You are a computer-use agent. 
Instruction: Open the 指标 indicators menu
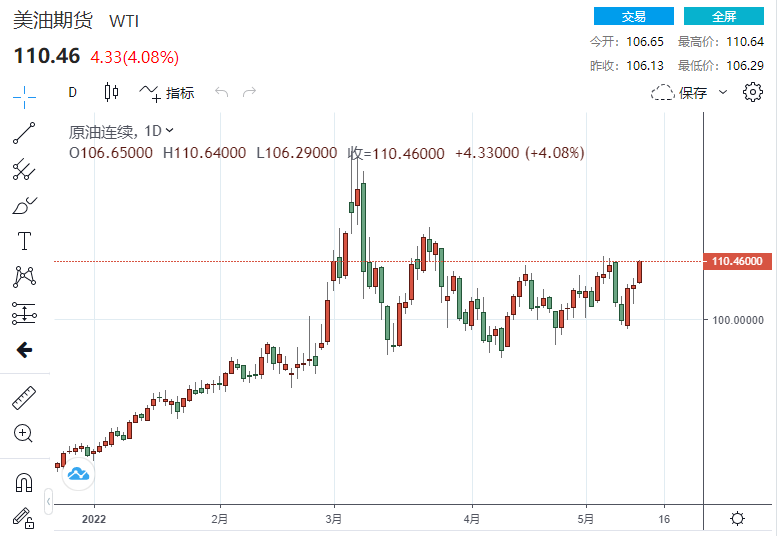167,93
